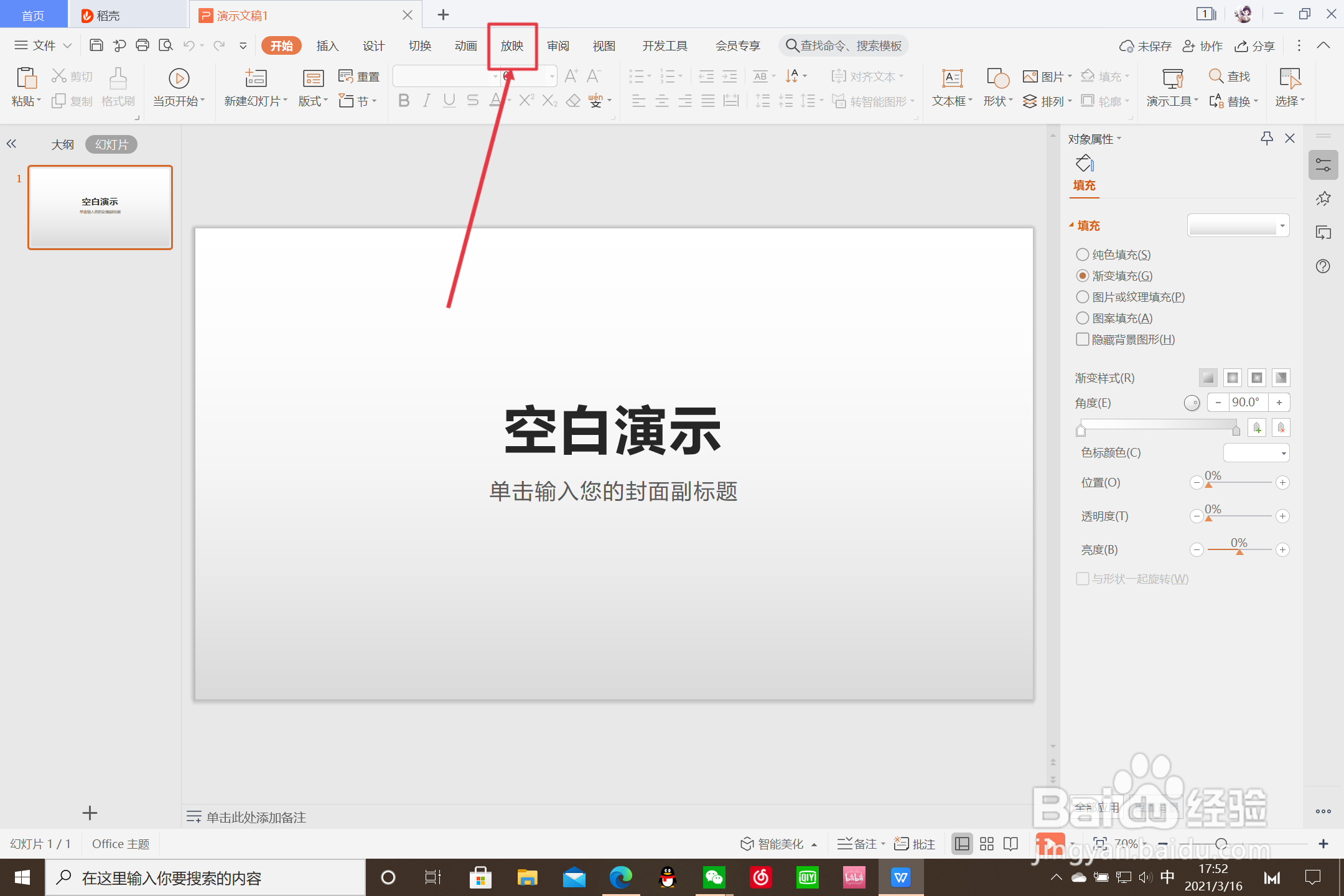Viewport: 1344px width, 896px height.
Task: Insert a Text Box via ribbon icon
Action: [x=952, y=78]
